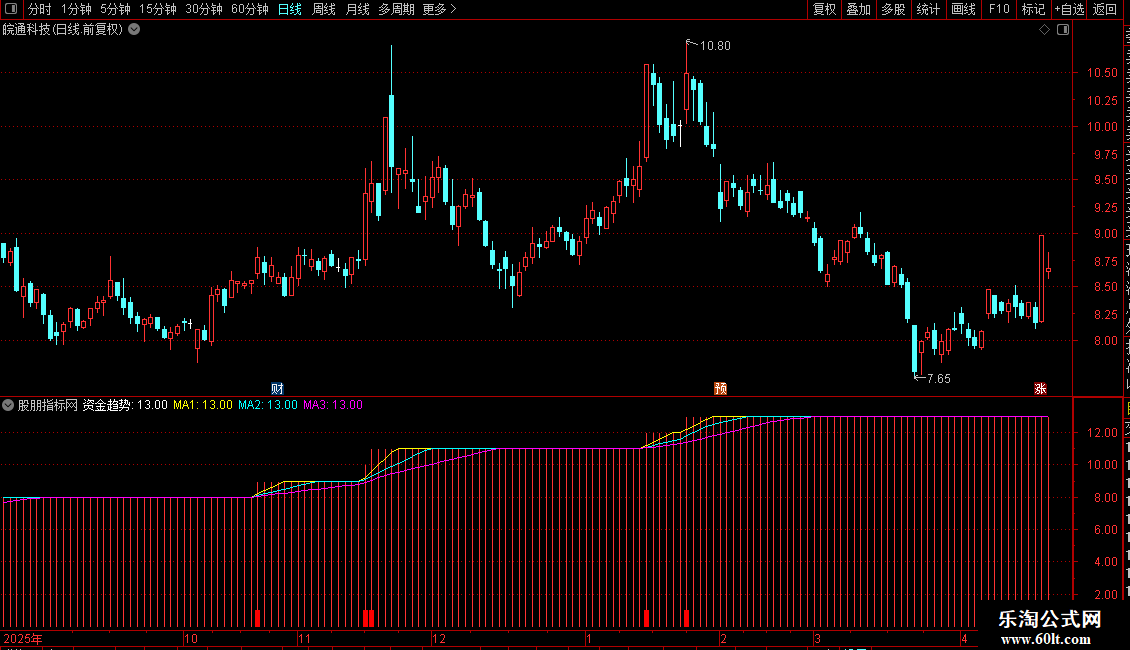
Task: Click the 皖通科技(日线.前复权) chart title
Action: coord(63,29)
